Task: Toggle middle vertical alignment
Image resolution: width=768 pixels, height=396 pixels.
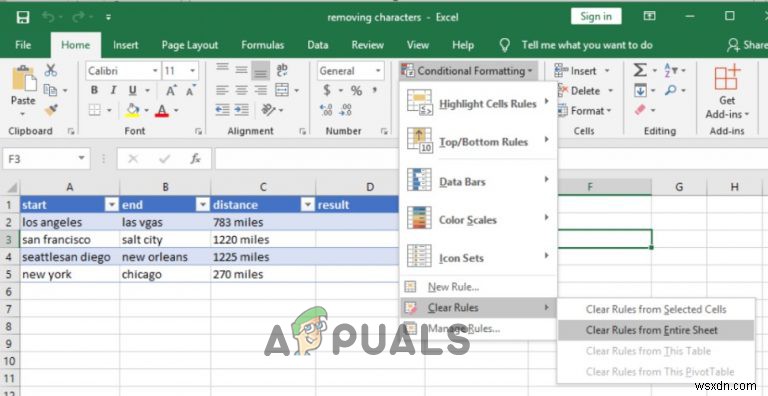Action: (x=241, y=70)
